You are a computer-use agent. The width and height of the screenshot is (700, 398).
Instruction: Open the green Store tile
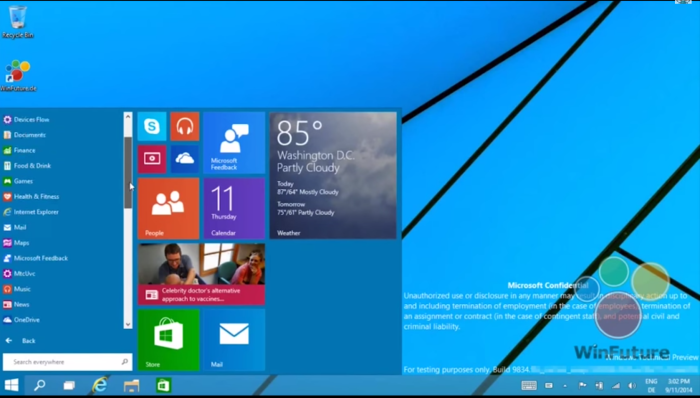168,340
